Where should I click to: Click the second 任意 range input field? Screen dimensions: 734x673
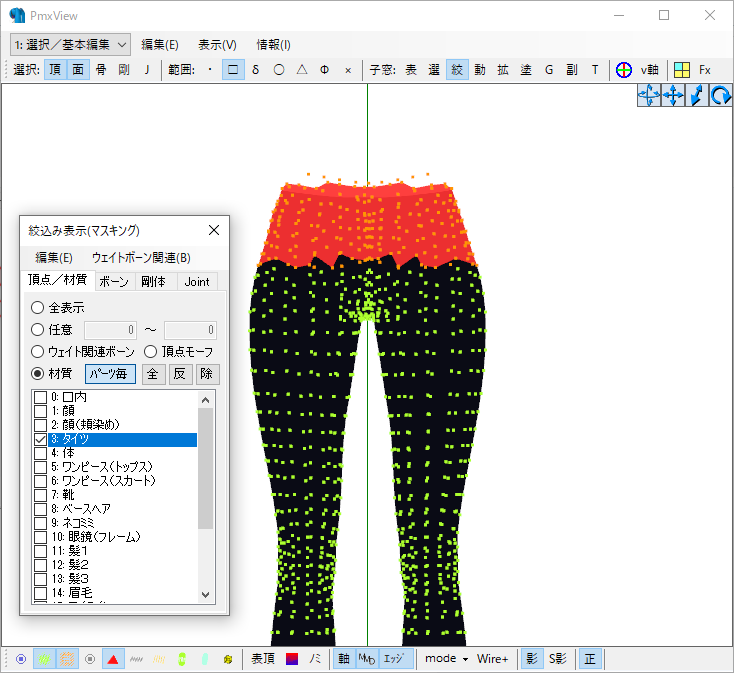click(x=190, y=330)
